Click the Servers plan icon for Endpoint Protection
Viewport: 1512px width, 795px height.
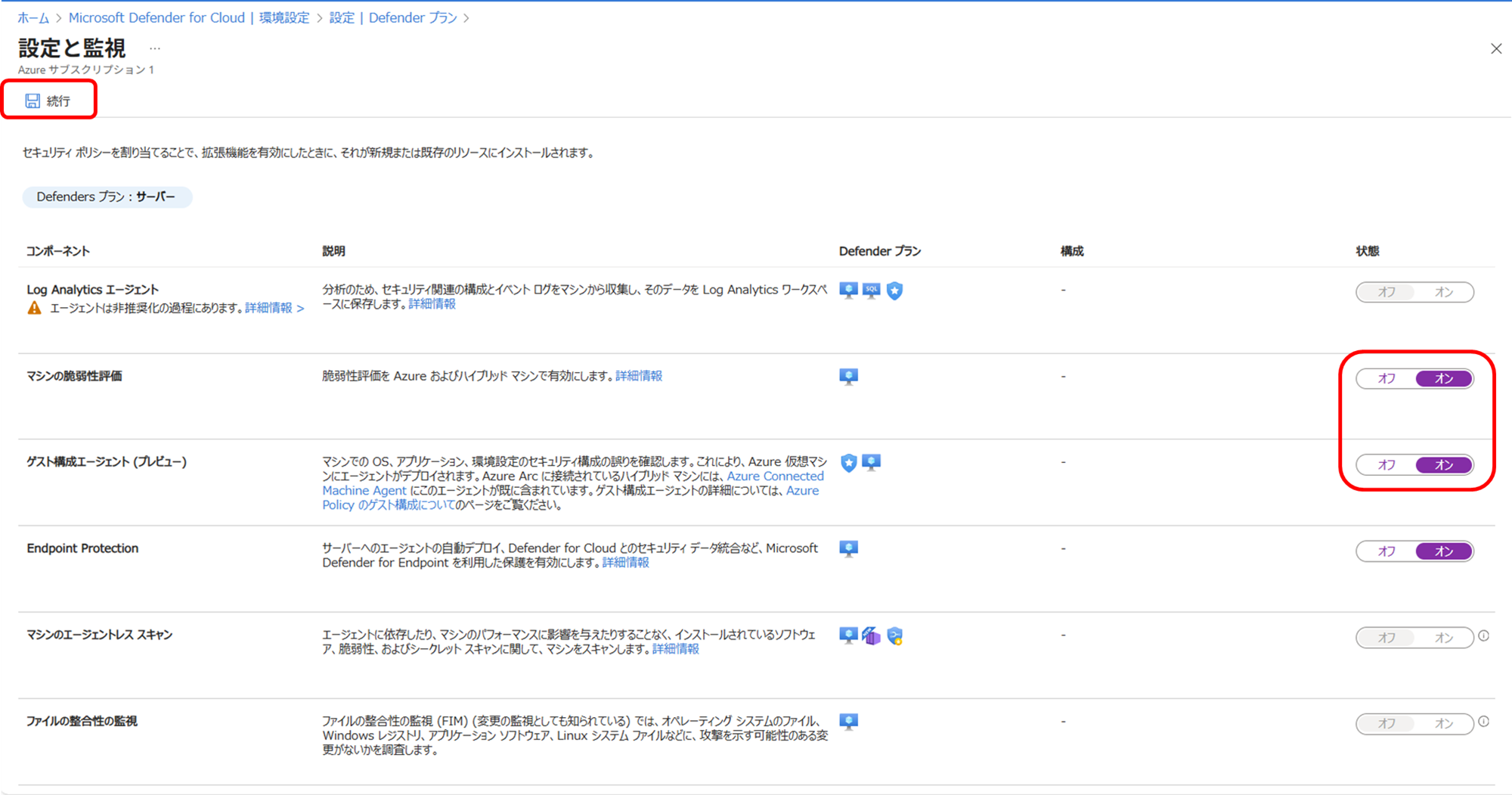pyautogui.click(x=849, y=549)
